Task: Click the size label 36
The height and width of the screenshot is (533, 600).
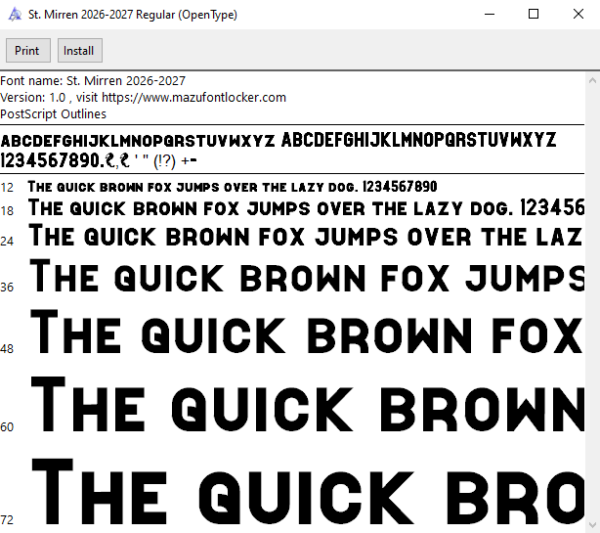Action: (x=7, y=287)
